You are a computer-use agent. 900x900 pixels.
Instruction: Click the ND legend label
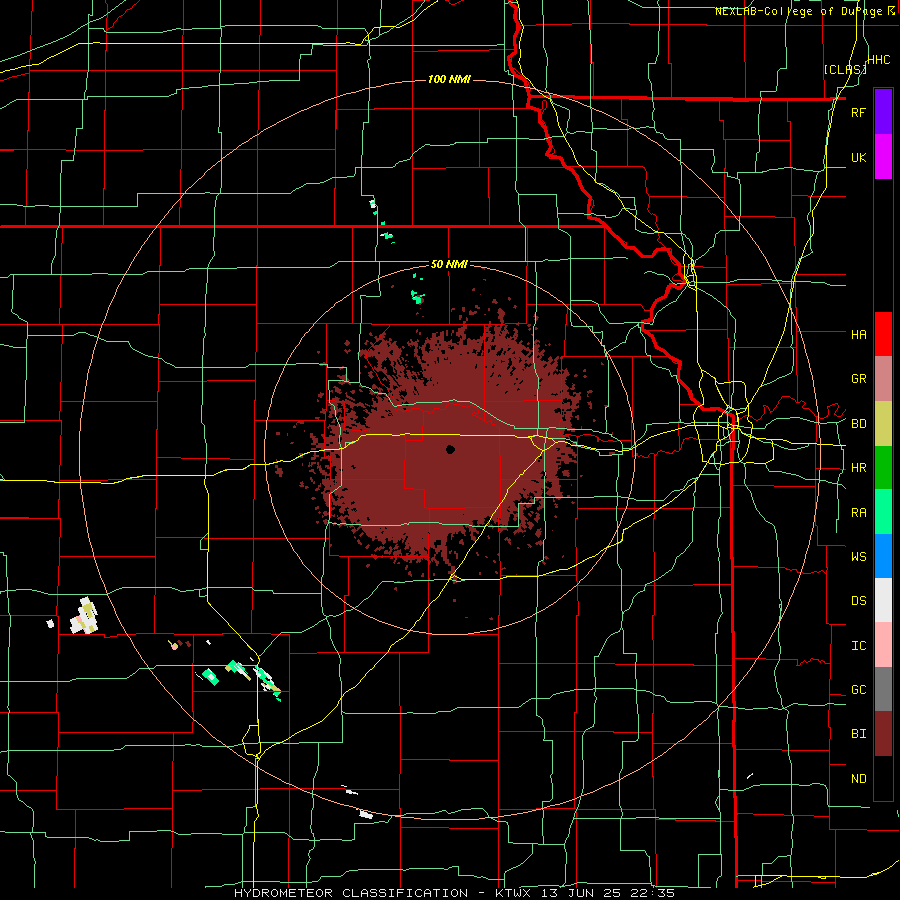pos(858,779)
